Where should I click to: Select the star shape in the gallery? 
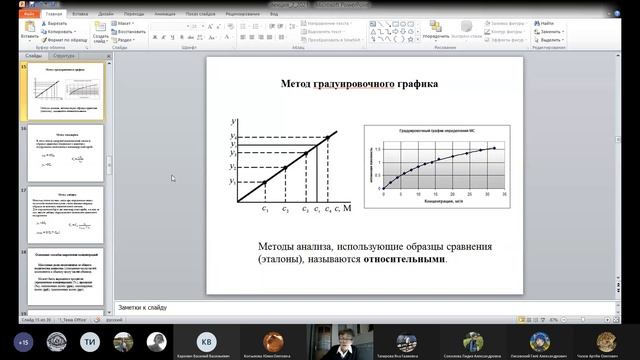[411, 39]
